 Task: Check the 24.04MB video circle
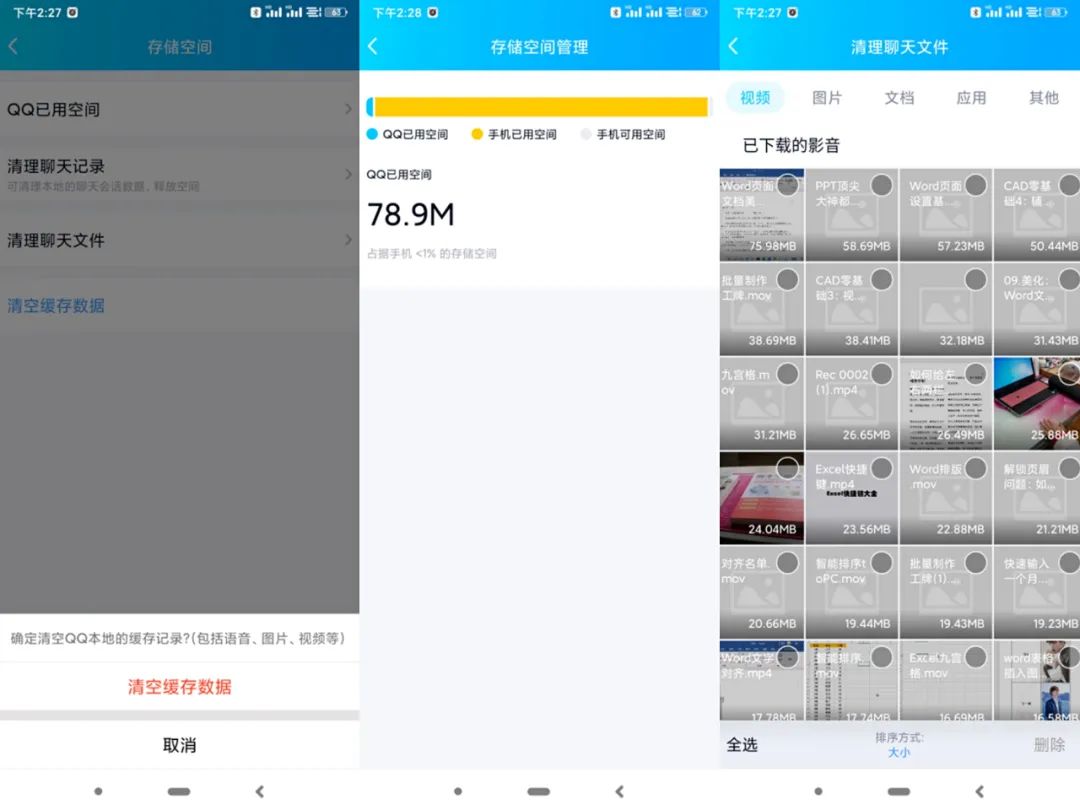pyautogui.click(x=787, y=468)
